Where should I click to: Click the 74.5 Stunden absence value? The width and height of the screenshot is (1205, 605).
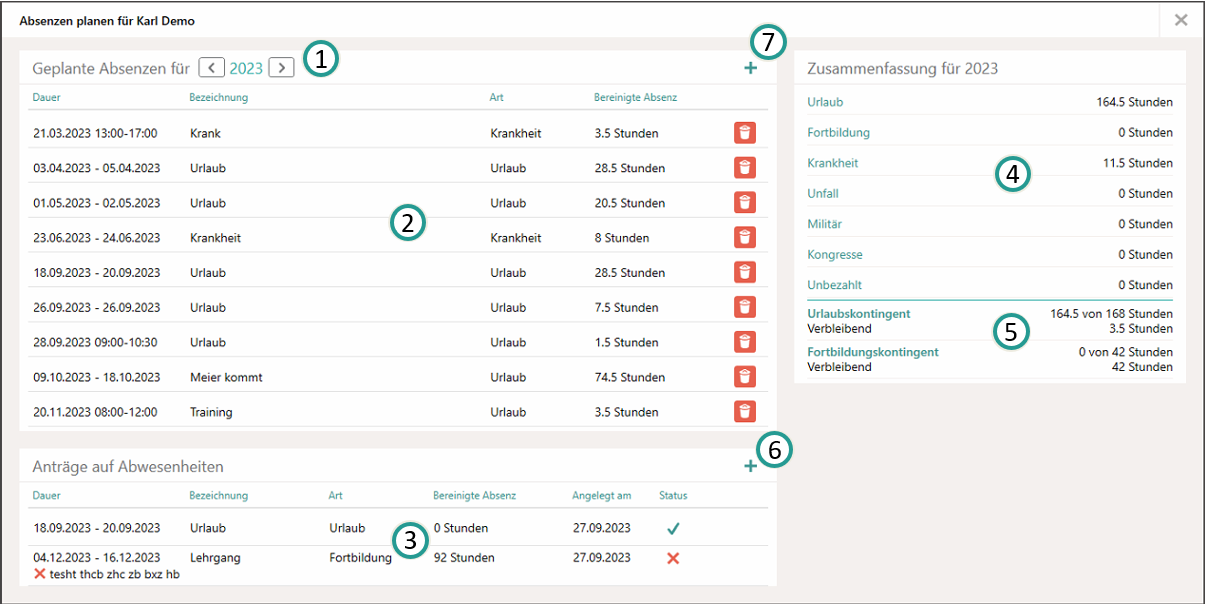(x=629, y=377)
